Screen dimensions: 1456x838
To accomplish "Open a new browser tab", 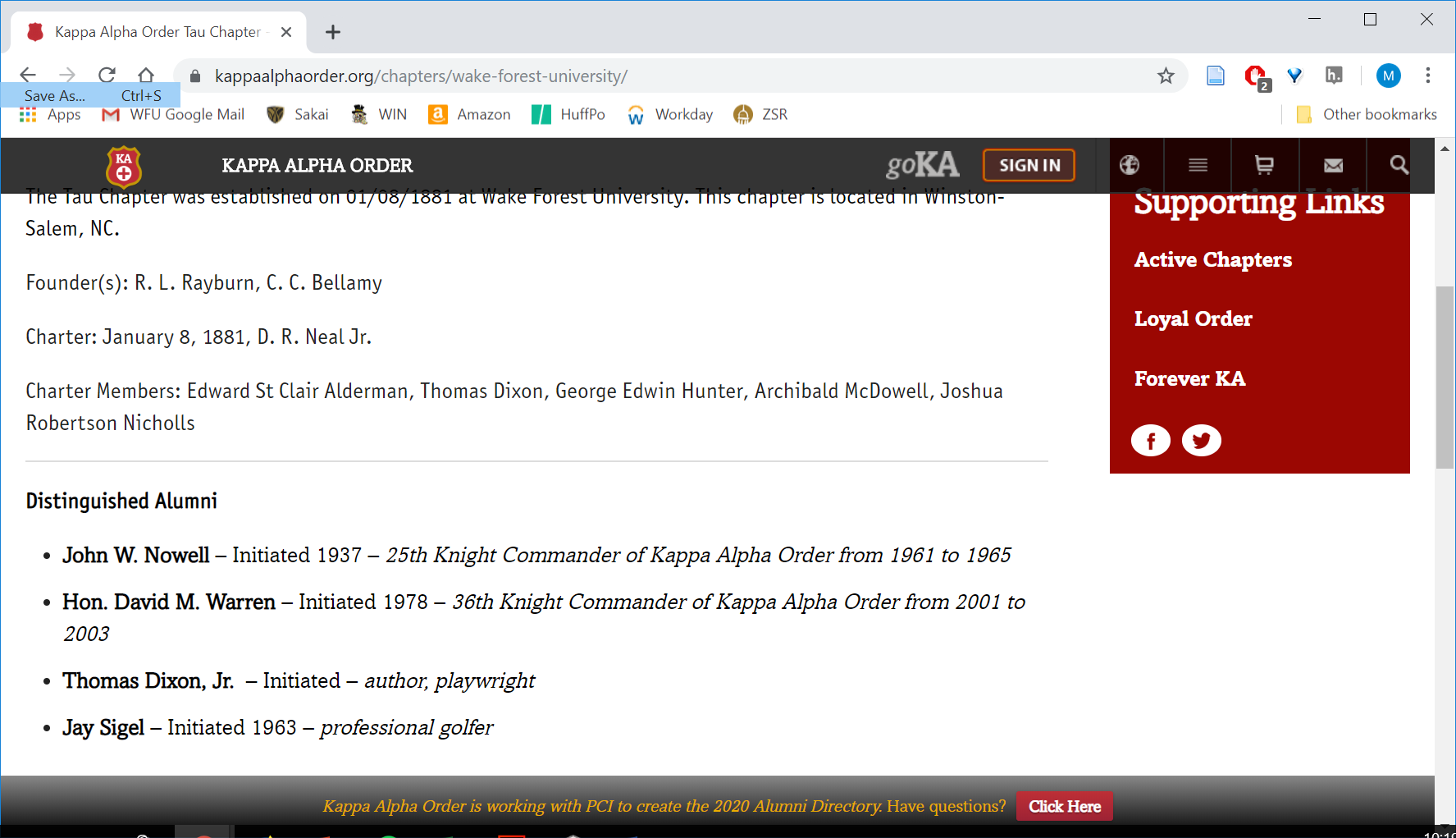I will click(332, 32).
